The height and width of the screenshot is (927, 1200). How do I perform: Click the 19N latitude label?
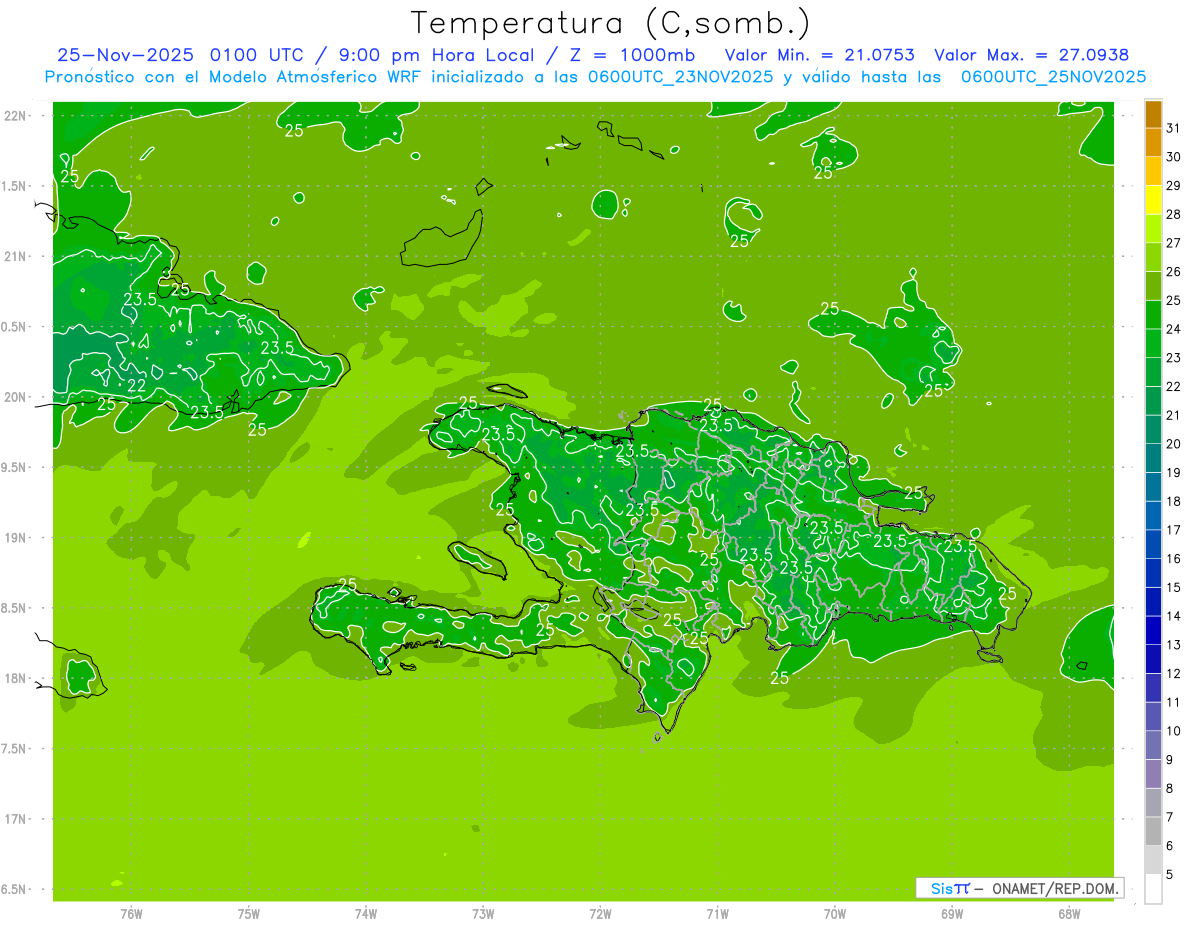(x=16, y=538)
